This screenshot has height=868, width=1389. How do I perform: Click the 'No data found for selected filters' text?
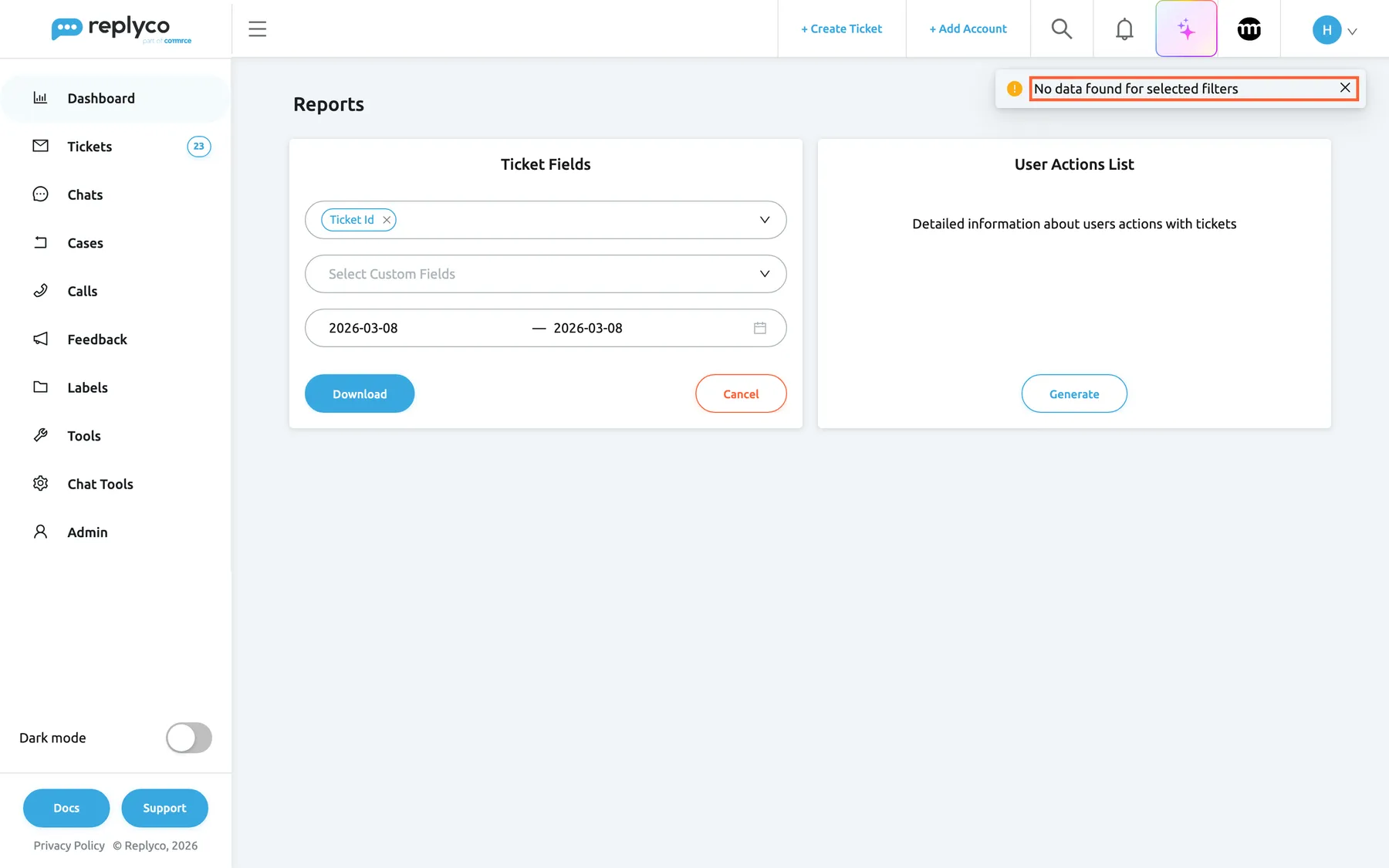tap(1136, 89)
